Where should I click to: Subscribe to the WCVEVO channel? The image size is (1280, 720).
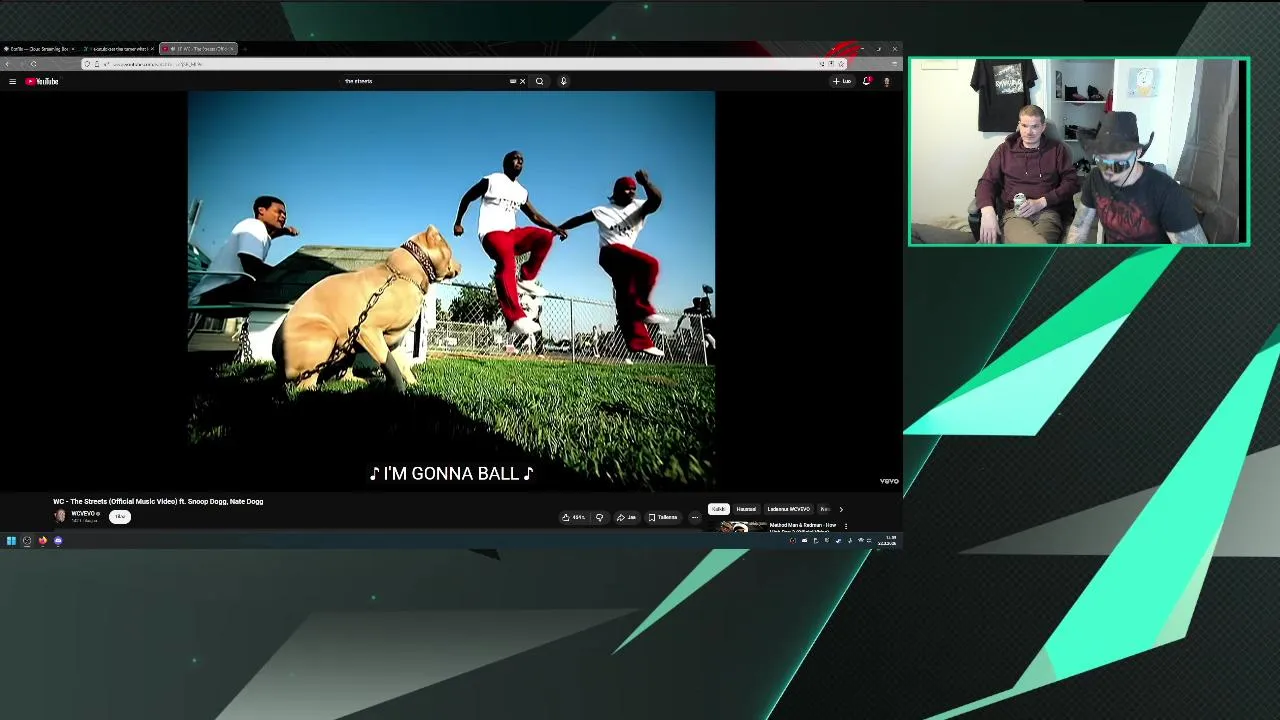[x=120, y=516]
